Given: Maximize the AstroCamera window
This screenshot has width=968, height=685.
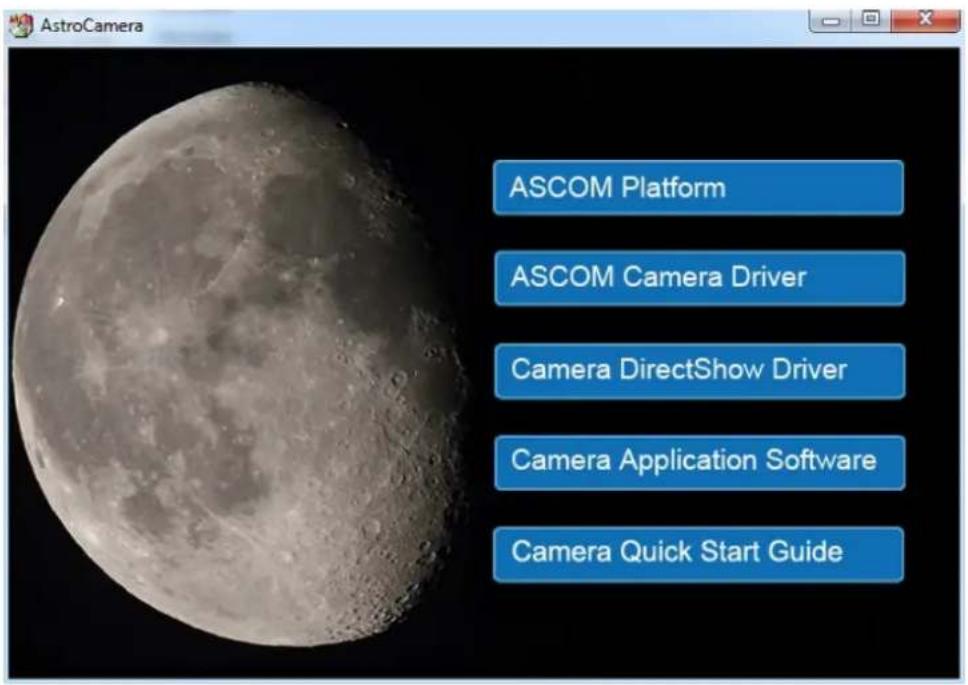Looking at the screenshot, I should point(871,20).
